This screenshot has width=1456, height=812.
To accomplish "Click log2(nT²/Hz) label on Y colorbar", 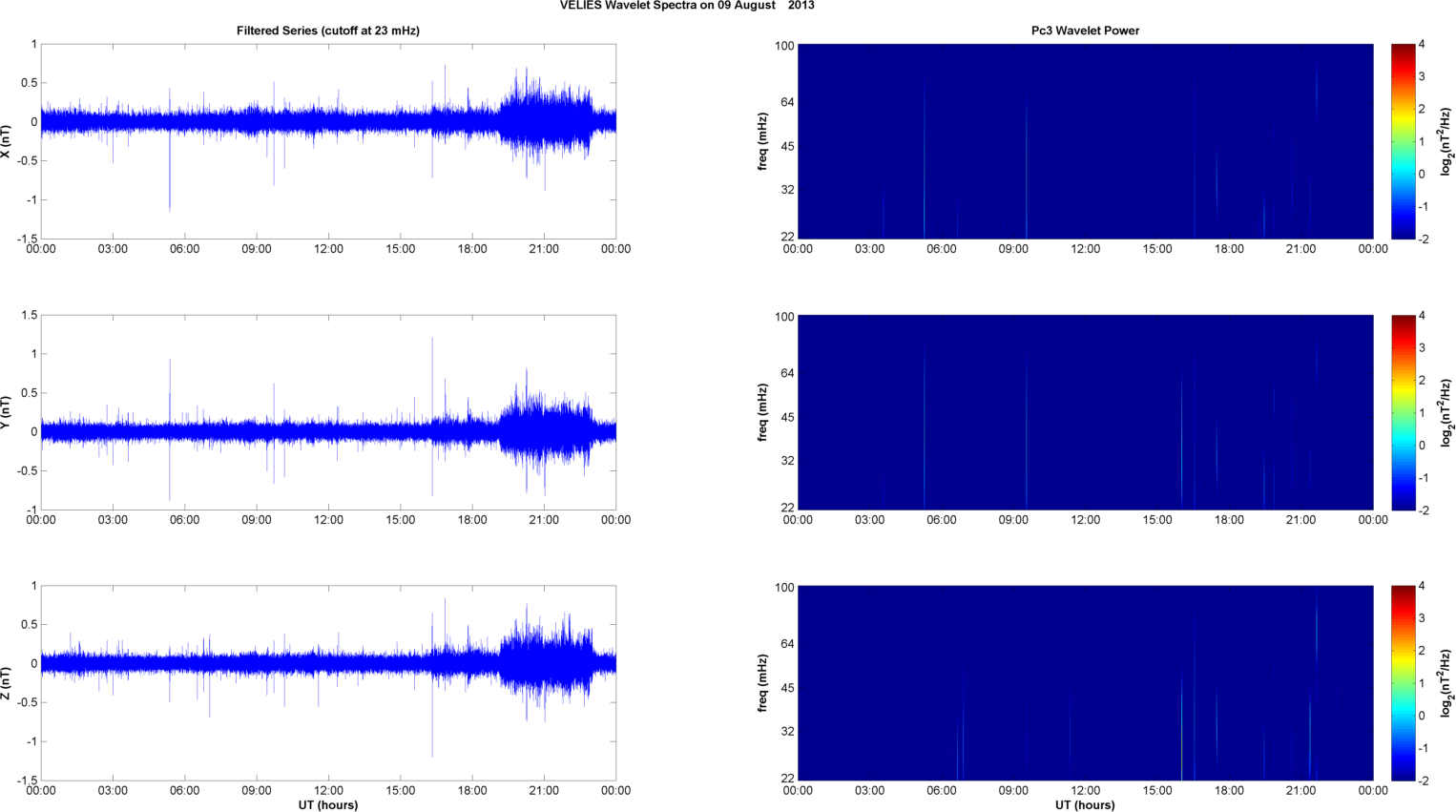I will click(1447, 412).
